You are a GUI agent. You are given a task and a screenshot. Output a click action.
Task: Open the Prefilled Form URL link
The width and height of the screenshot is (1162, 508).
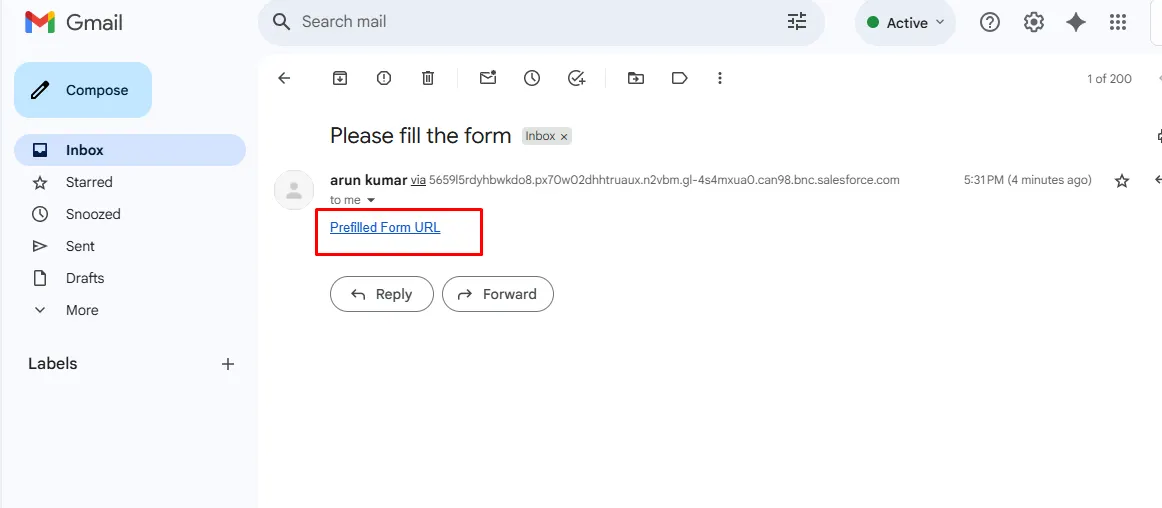pos(385,227)
